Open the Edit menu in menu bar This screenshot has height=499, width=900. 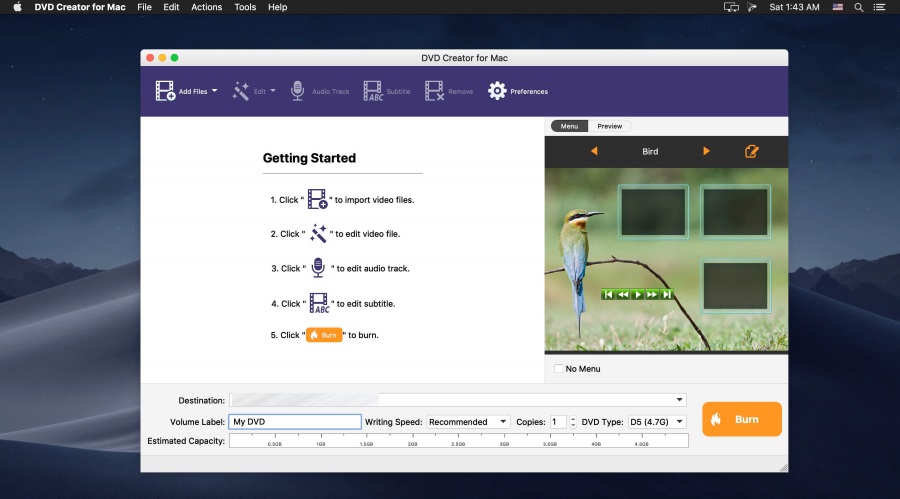[171, 7]
